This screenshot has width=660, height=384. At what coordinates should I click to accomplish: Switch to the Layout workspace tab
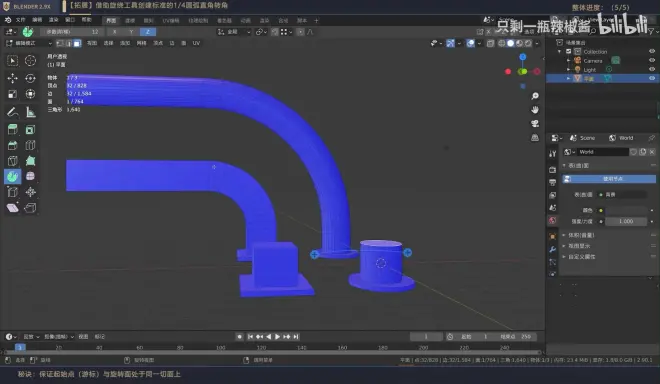pyautogui.click(x=111, y=20)
